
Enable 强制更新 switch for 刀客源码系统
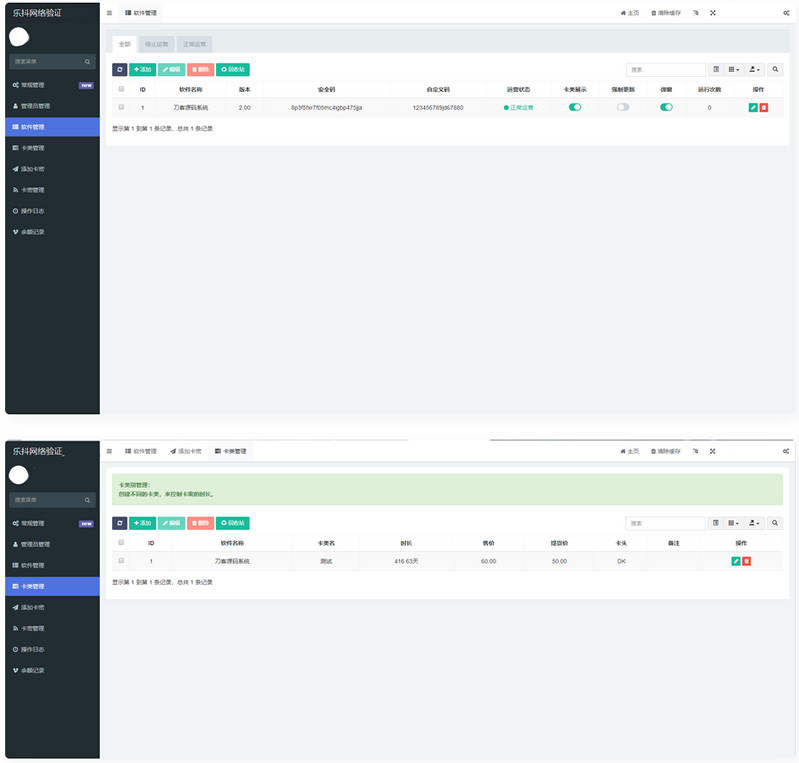tap(623, 107)
